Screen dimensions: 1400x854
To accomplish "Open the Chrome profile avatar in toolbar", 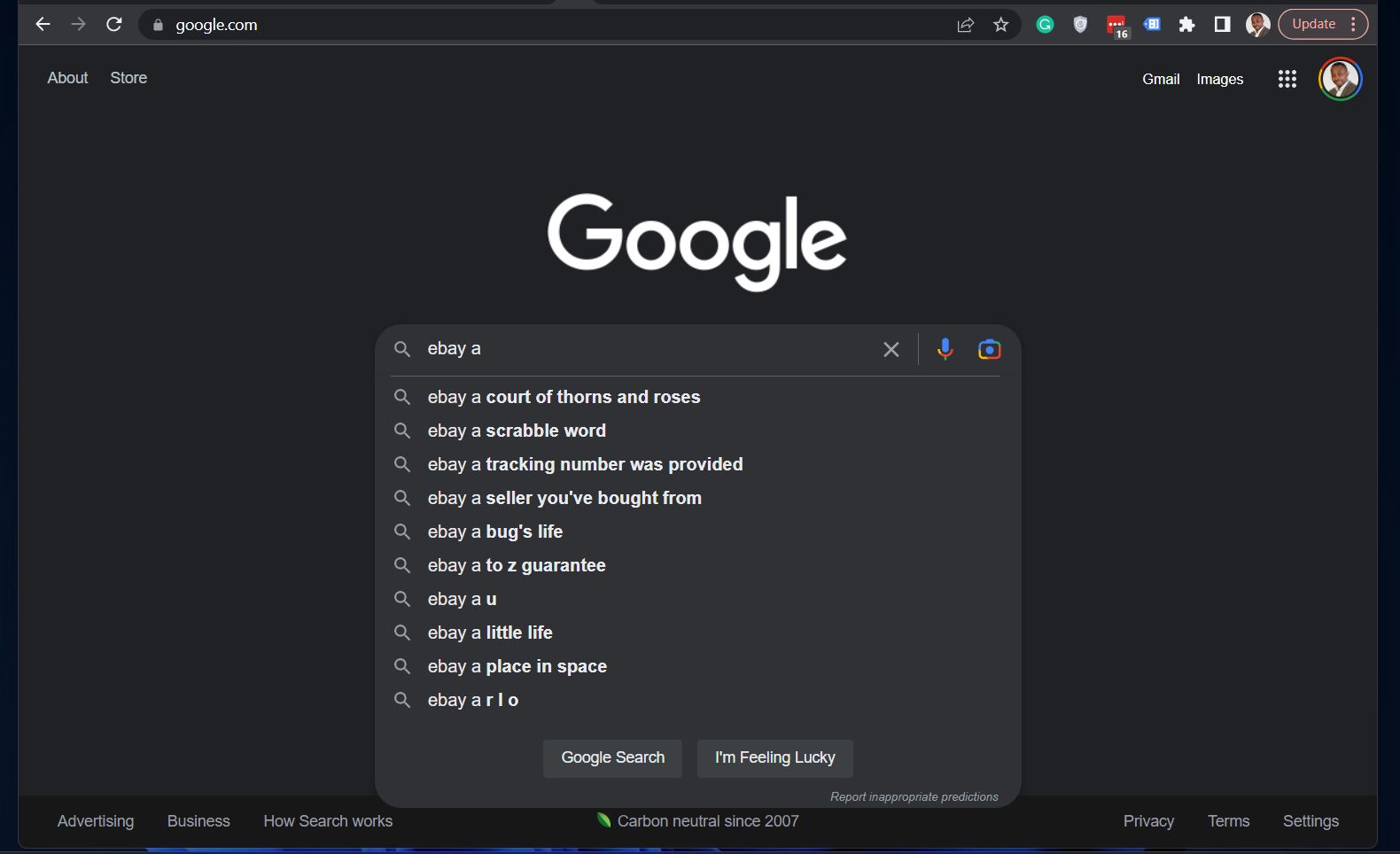I will pyautogui.click(x=1258, y=25).
